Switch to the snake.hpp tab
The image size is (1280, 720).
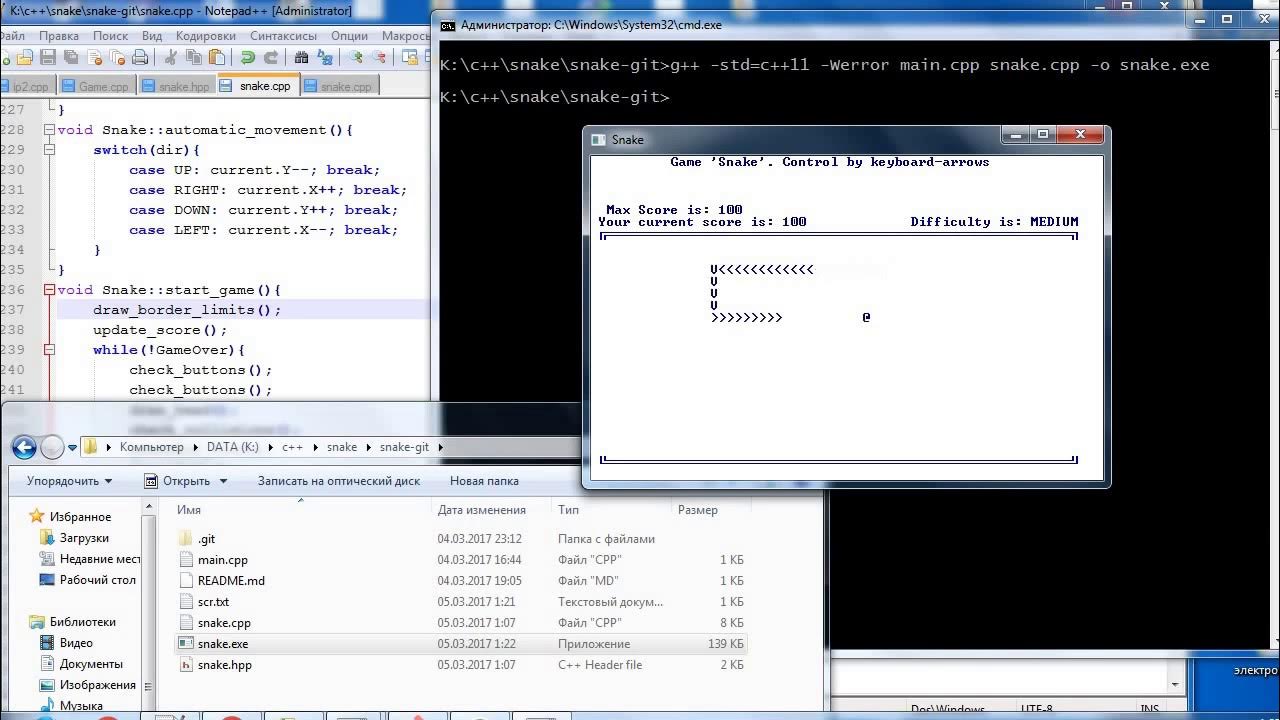pyautogui.click(x=176, y=86)
